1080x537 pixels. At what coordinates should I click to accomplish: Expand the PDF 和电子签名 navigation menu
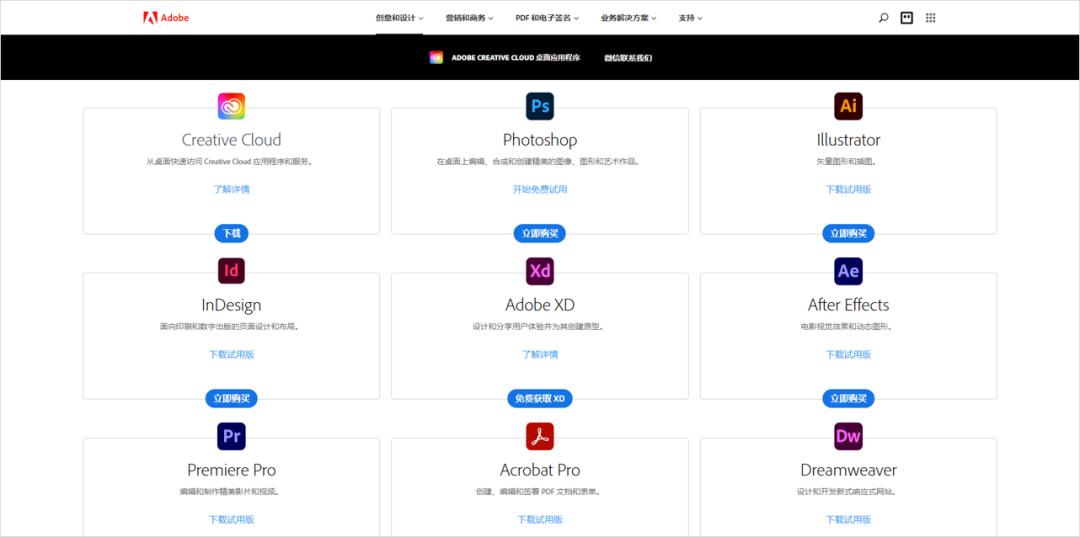[547, 18]
